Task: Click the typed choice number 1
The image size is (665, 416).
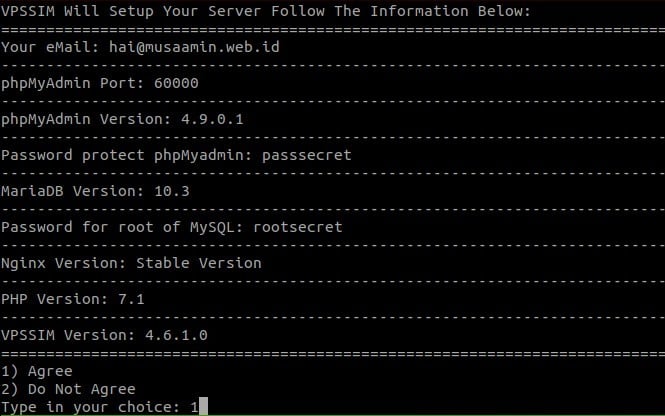Action: (x=194, y=407)
